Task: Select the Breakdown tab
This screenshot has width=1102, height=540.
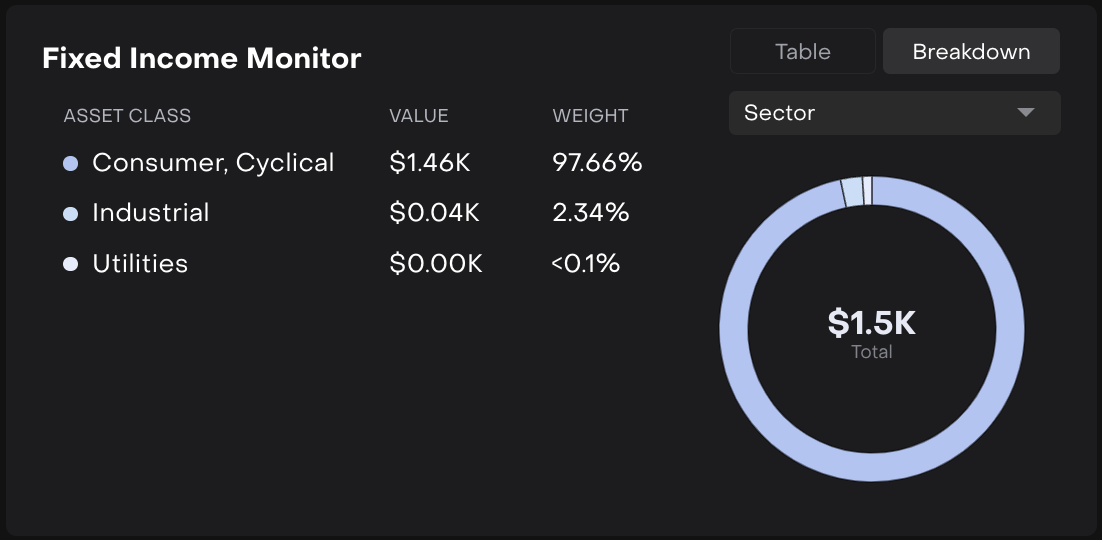Action: click(971, 51)
